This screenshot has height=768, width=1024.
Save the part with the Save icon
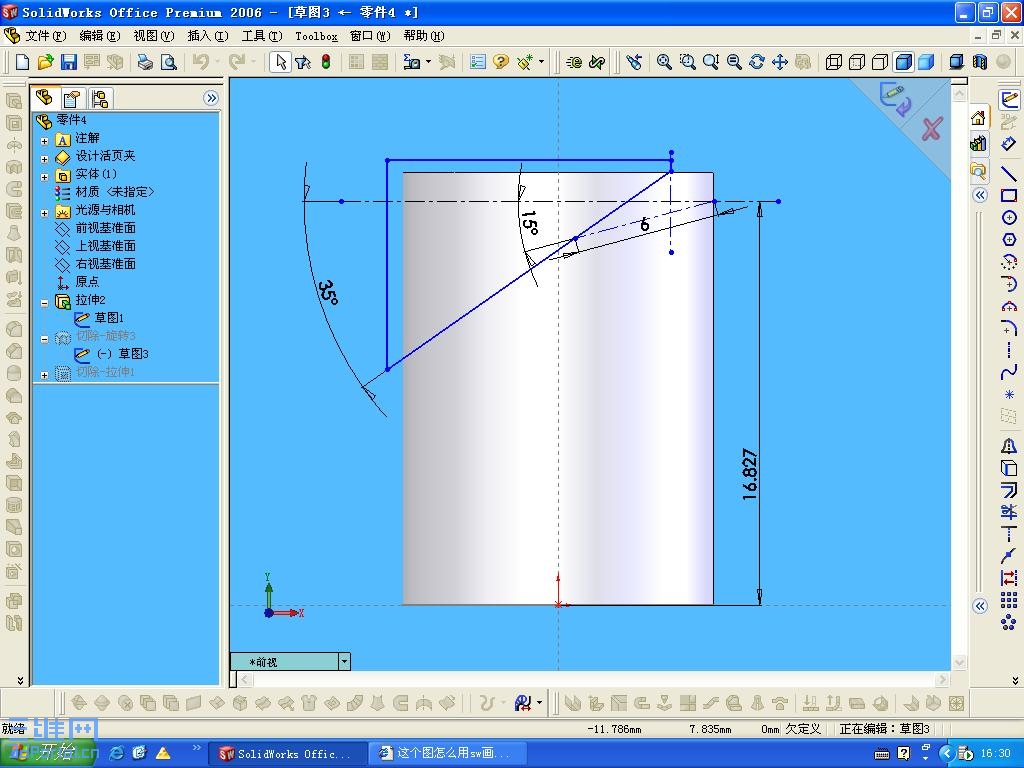[69, 62]
